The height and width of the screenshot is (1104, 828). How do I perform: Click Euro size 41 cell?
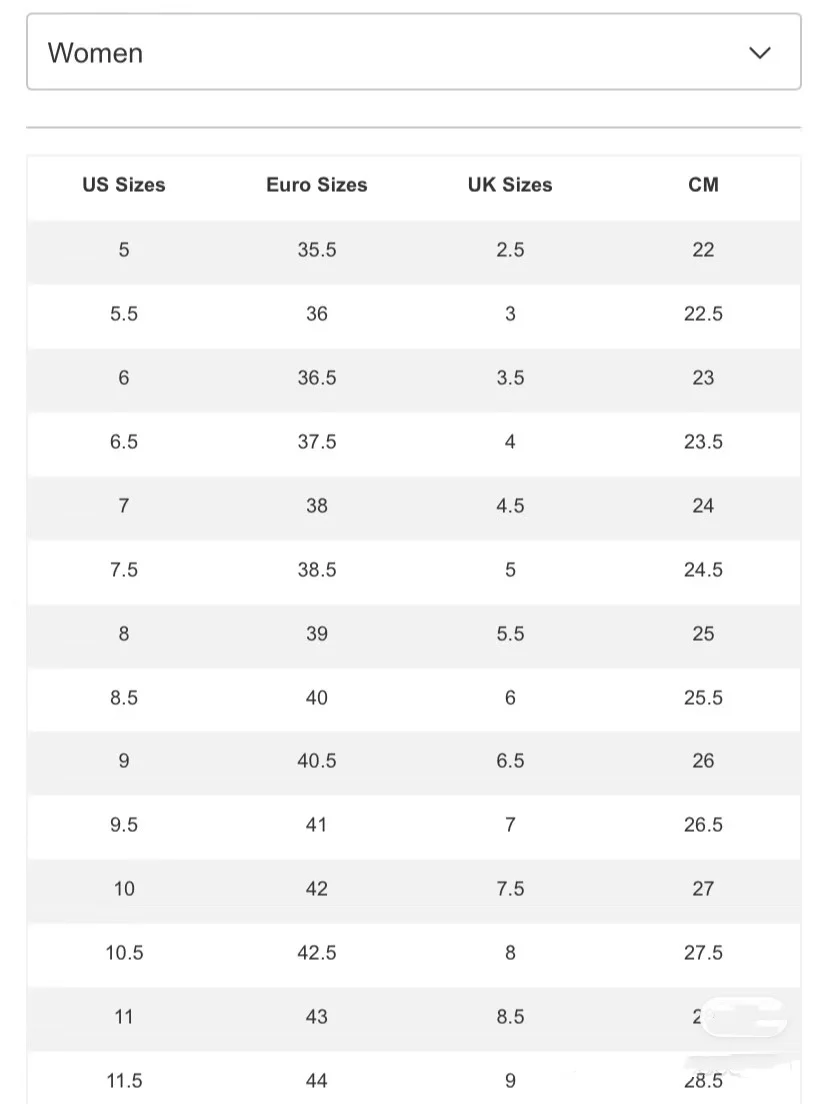coord(317,824)
